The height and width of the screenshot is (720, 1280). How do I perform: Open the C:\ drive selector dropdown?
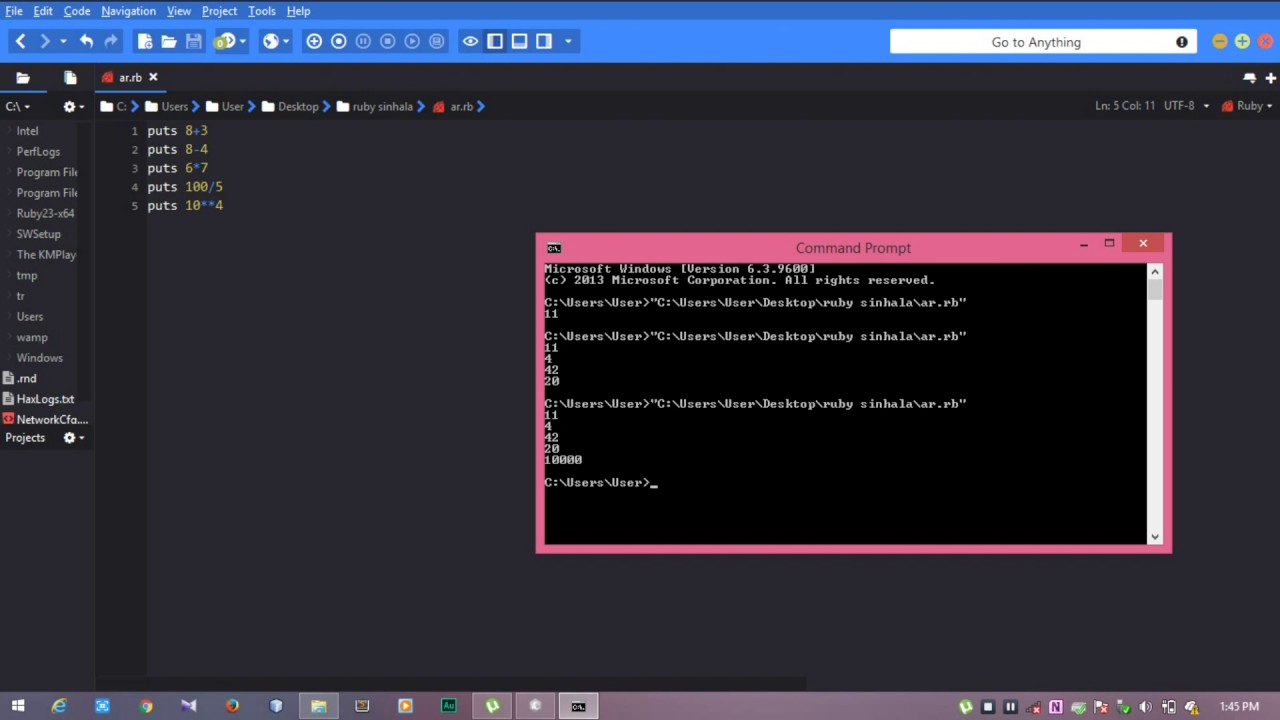(18, 106)
